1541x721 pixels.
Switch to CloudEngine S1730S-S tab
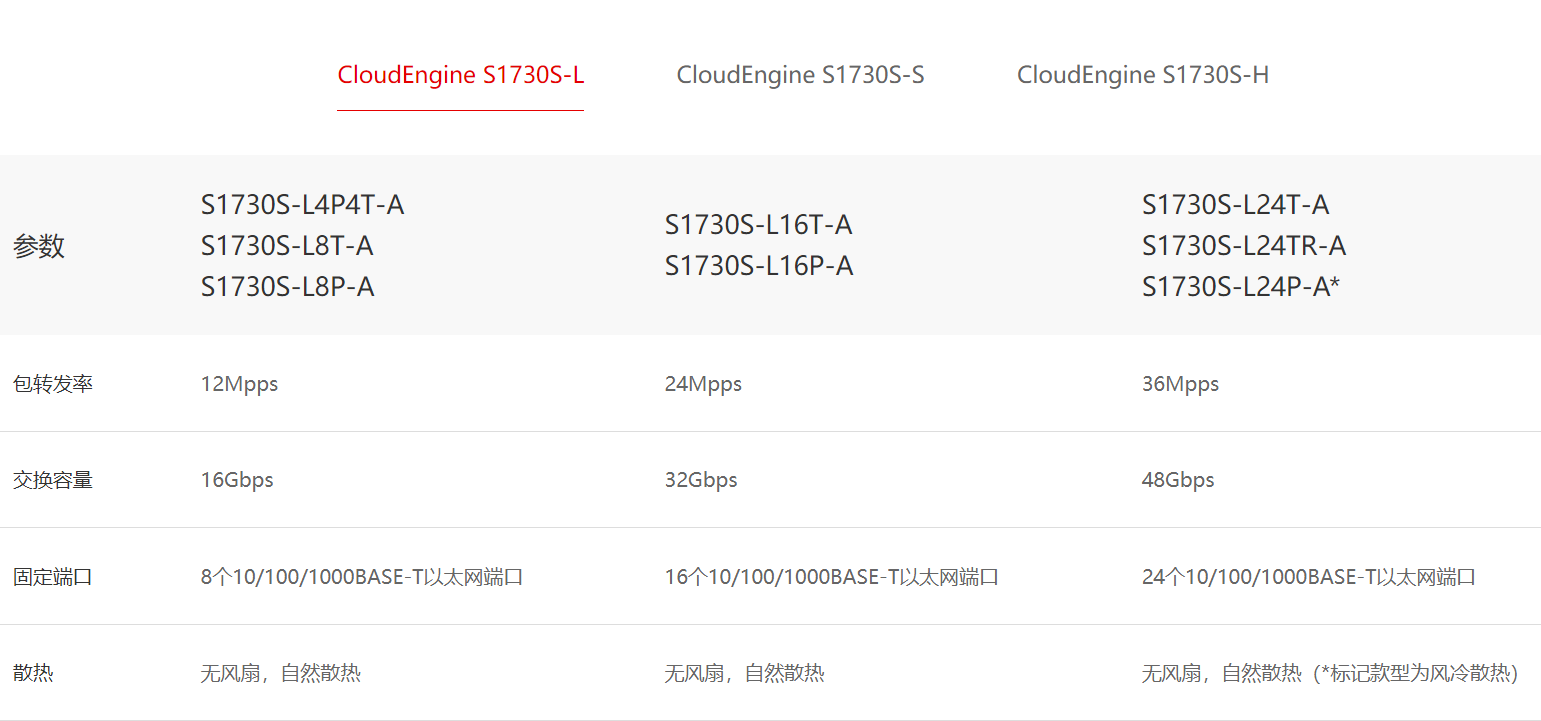[x=800, y=75]
